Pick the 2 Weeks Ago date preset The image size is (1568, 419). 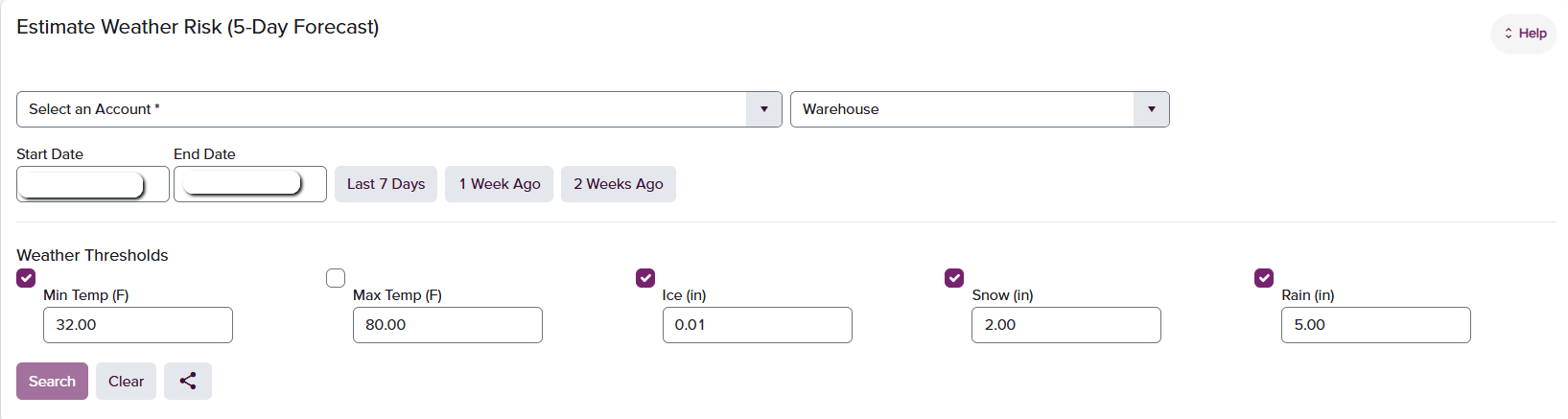click(x=619, y=184)
